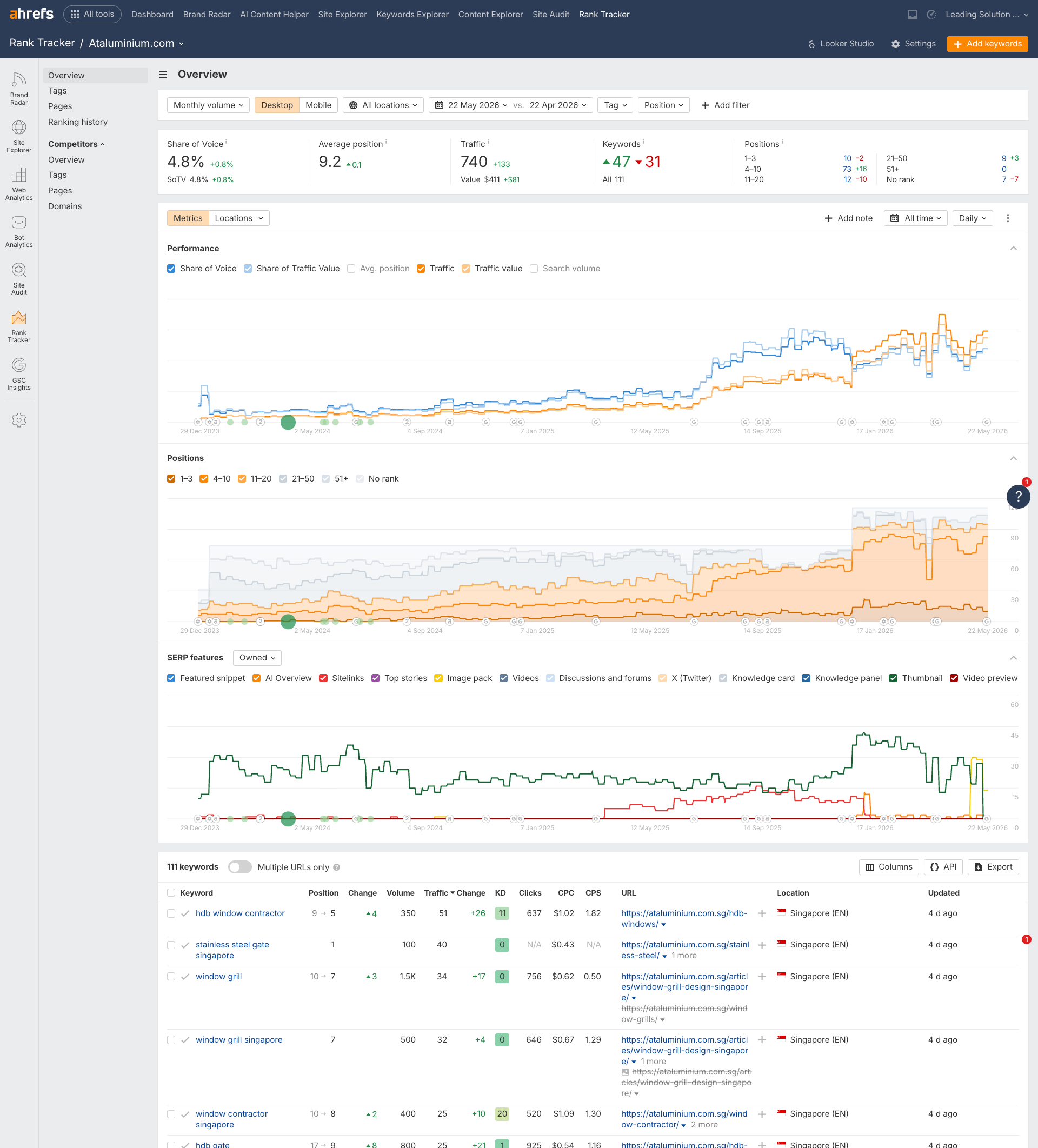Open the Monthly volume dropdown
Image resolution: width=1038 pixels, height=1148 pixels.
(x=208, y=105)
